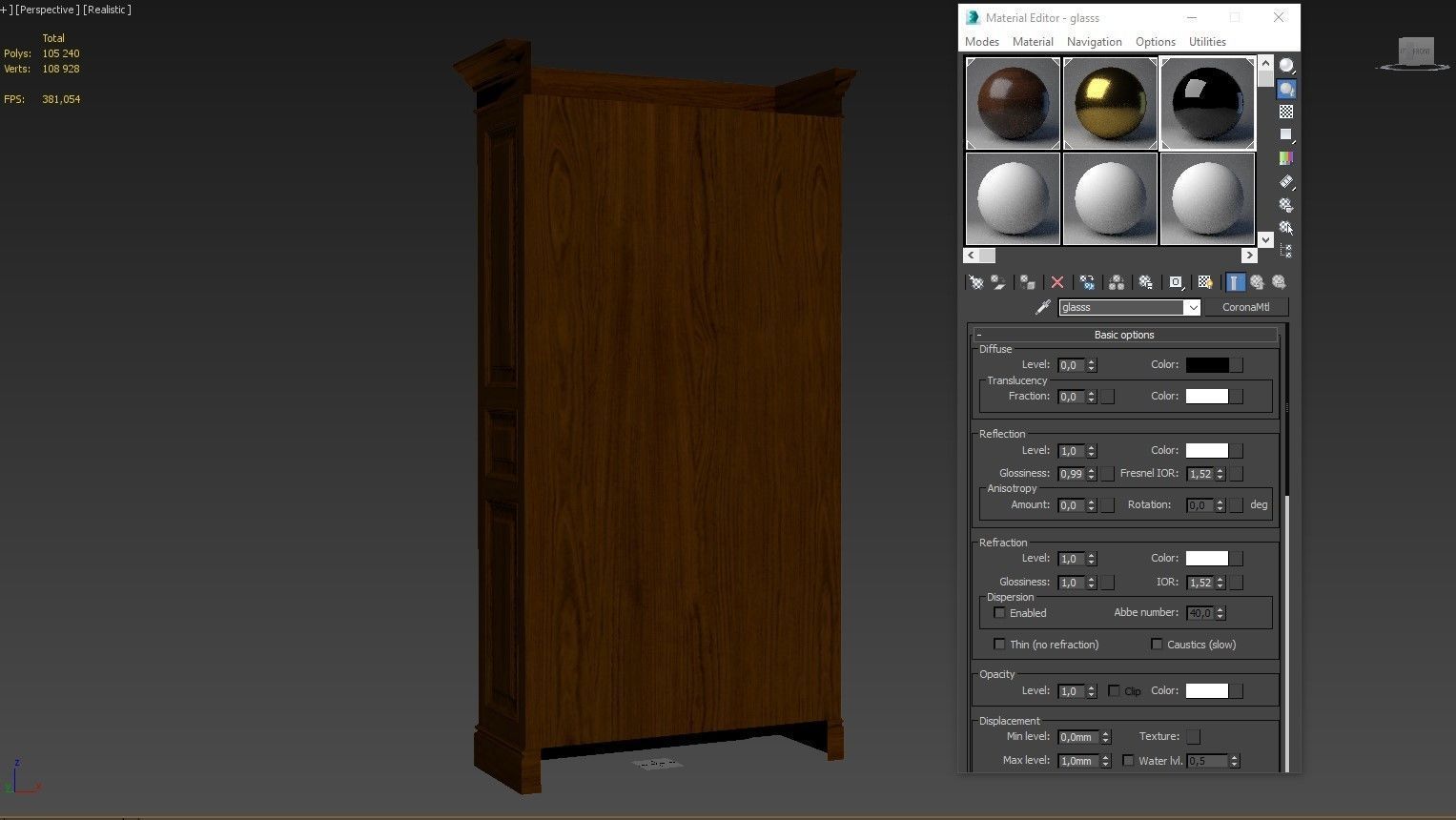Click the Opacity color swatch
1456x820 pixels.
(x=1207, y=691)
